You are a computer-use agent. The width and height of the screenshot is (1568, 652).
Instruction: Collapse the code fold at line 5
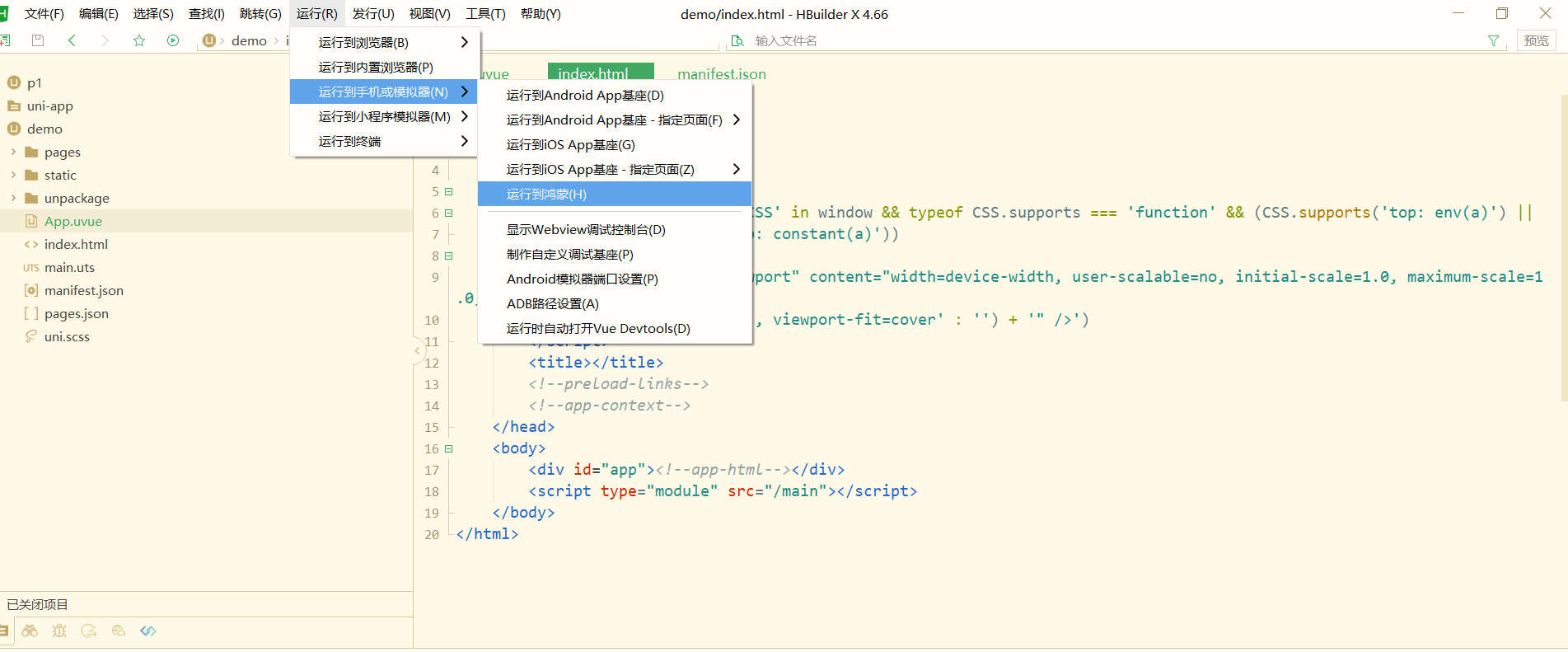pyautogui.click(x=449, y=191)
